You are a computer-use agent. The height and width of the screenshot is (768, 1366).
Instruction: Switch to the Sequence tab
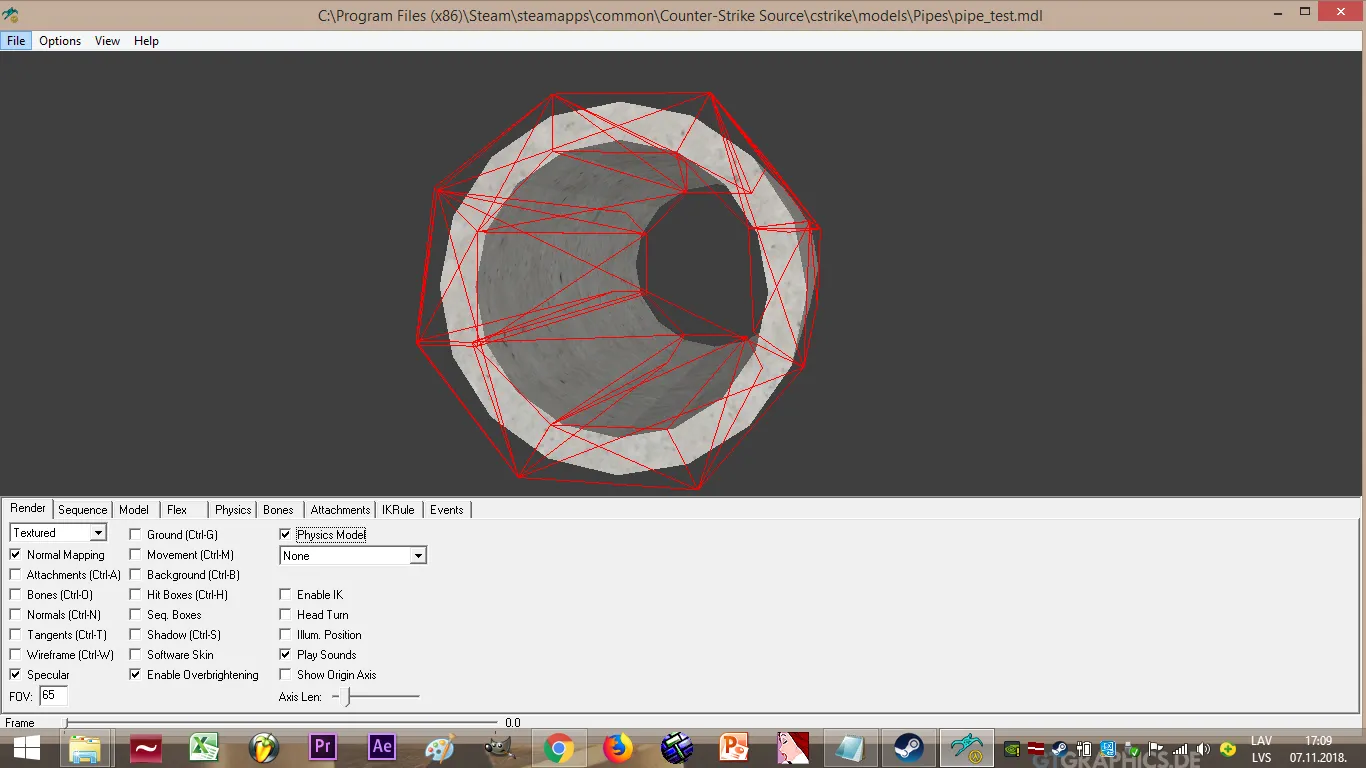tap(82, 510)
